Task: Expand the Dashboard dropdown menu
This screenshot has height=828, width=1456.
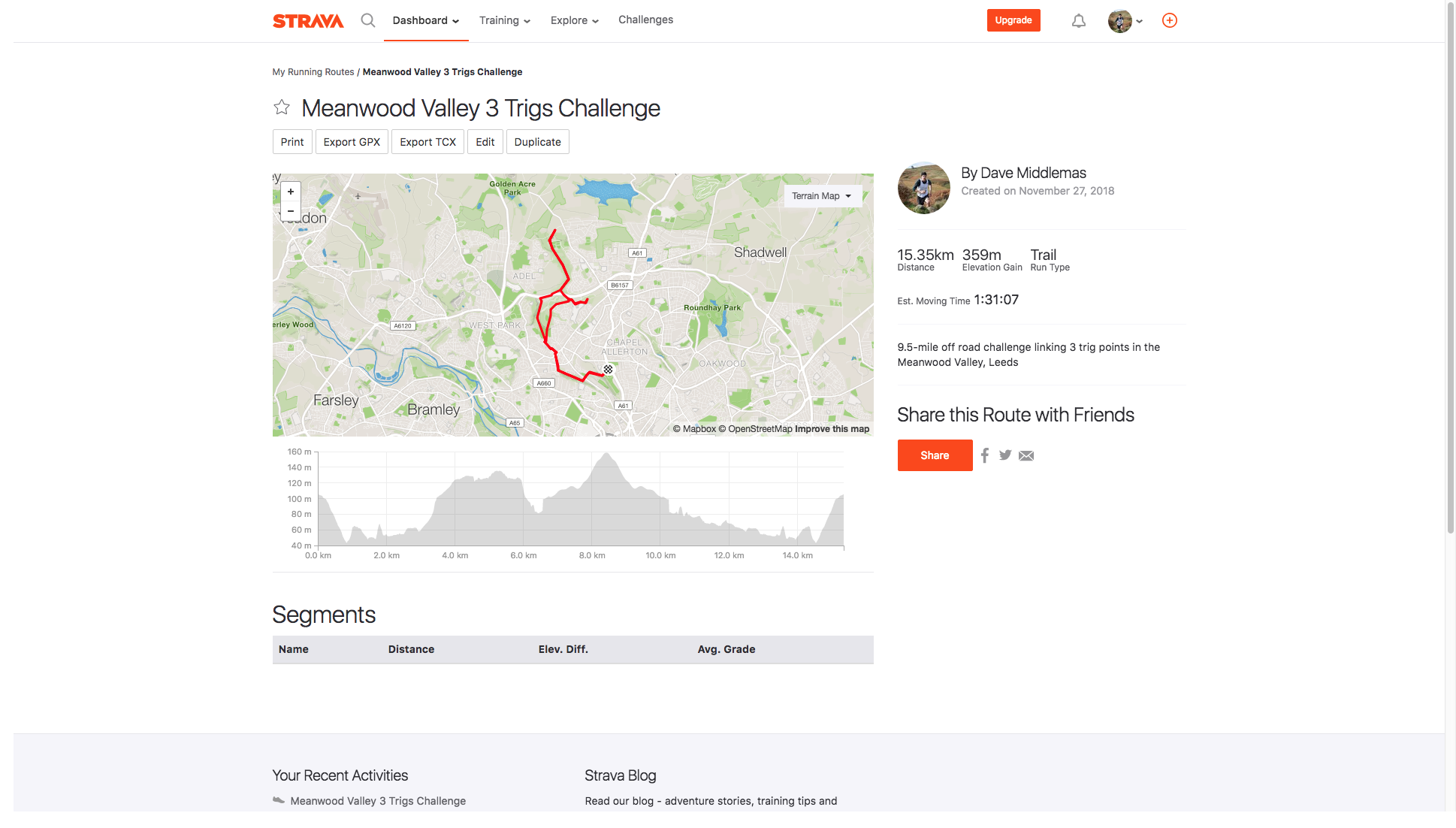Action: point(425,20)
